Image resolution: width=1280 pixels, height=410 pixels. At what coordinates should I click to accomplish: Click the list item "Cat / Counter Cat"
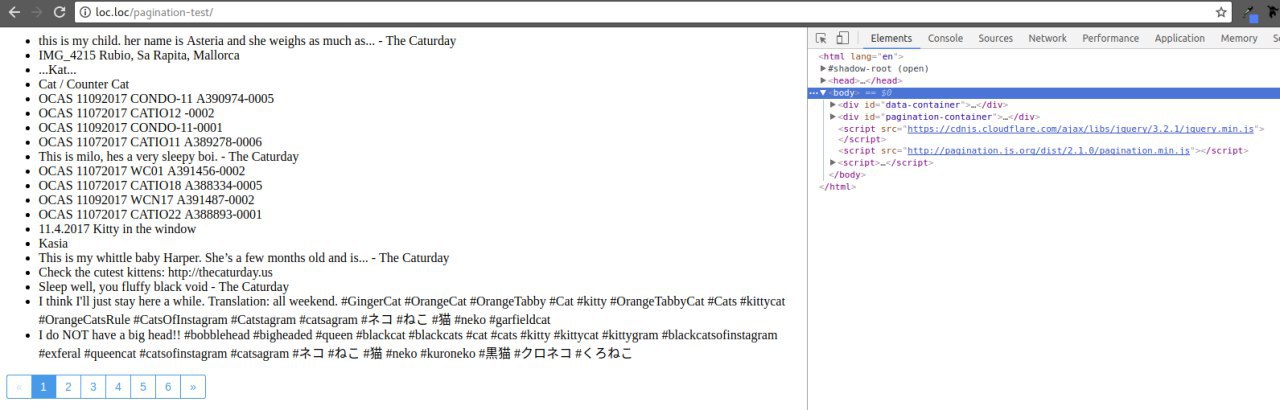(x=84, y=85)
